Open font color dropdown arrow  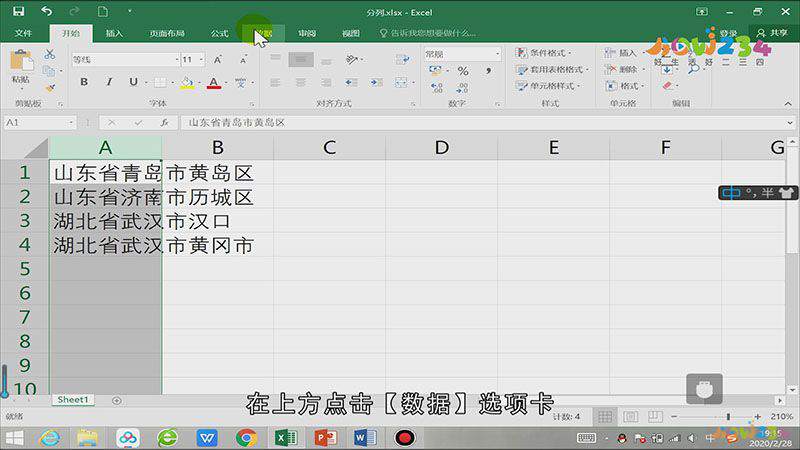226,83
